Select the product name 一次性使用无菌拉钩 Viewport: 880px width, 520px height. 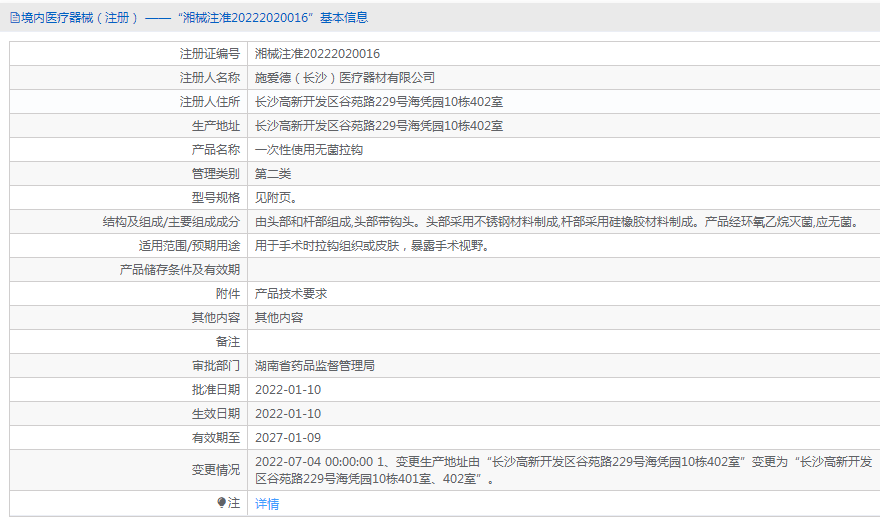click(x=309, y=150)
